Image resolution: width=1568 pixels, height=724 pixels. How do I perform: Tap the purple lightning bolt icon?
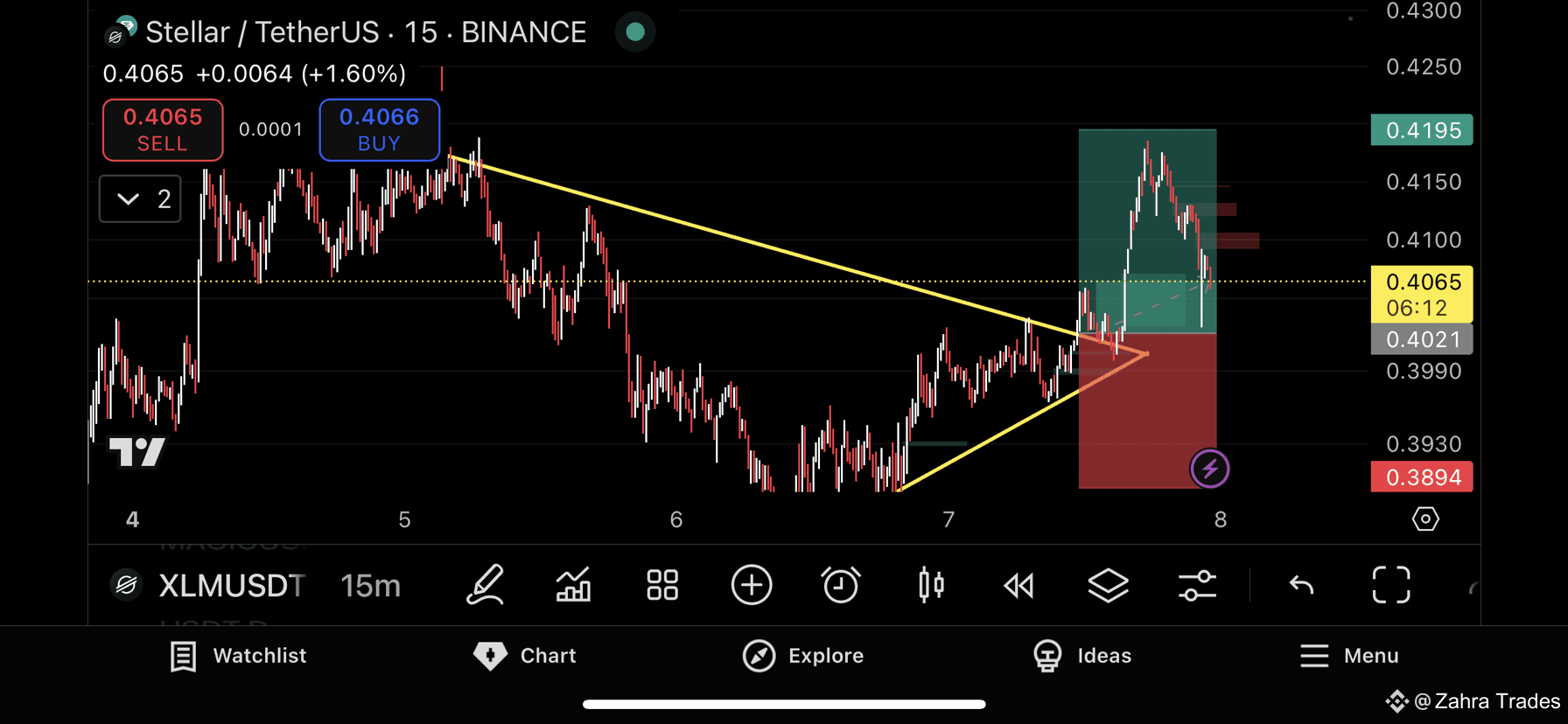click(x=1210, y=469)
